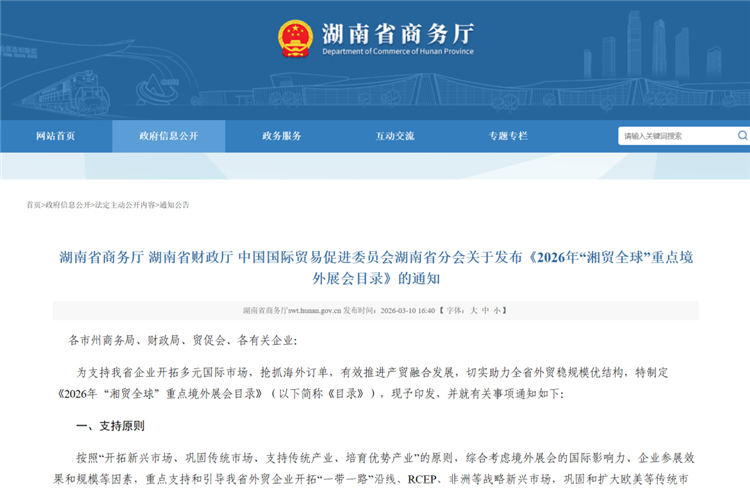
Task: Click 首页 in the breadcrumb
Action: (x=34, y=205)
